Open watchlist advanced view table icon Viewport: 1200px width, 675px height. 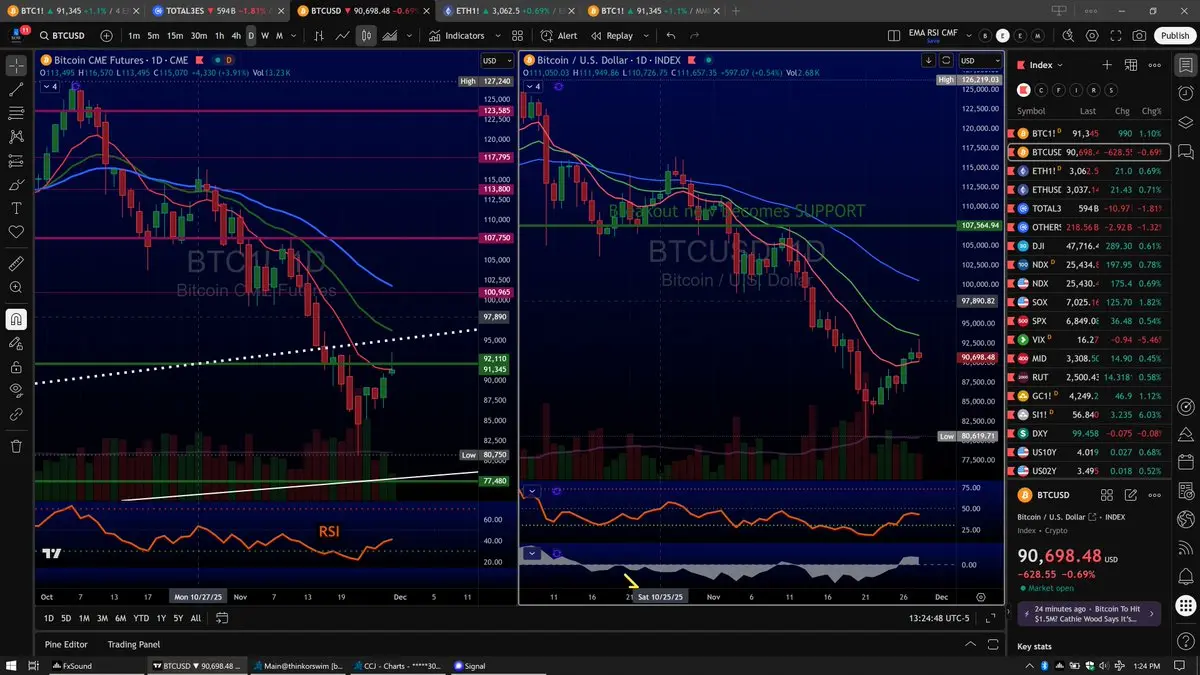tap(1131, 65)
